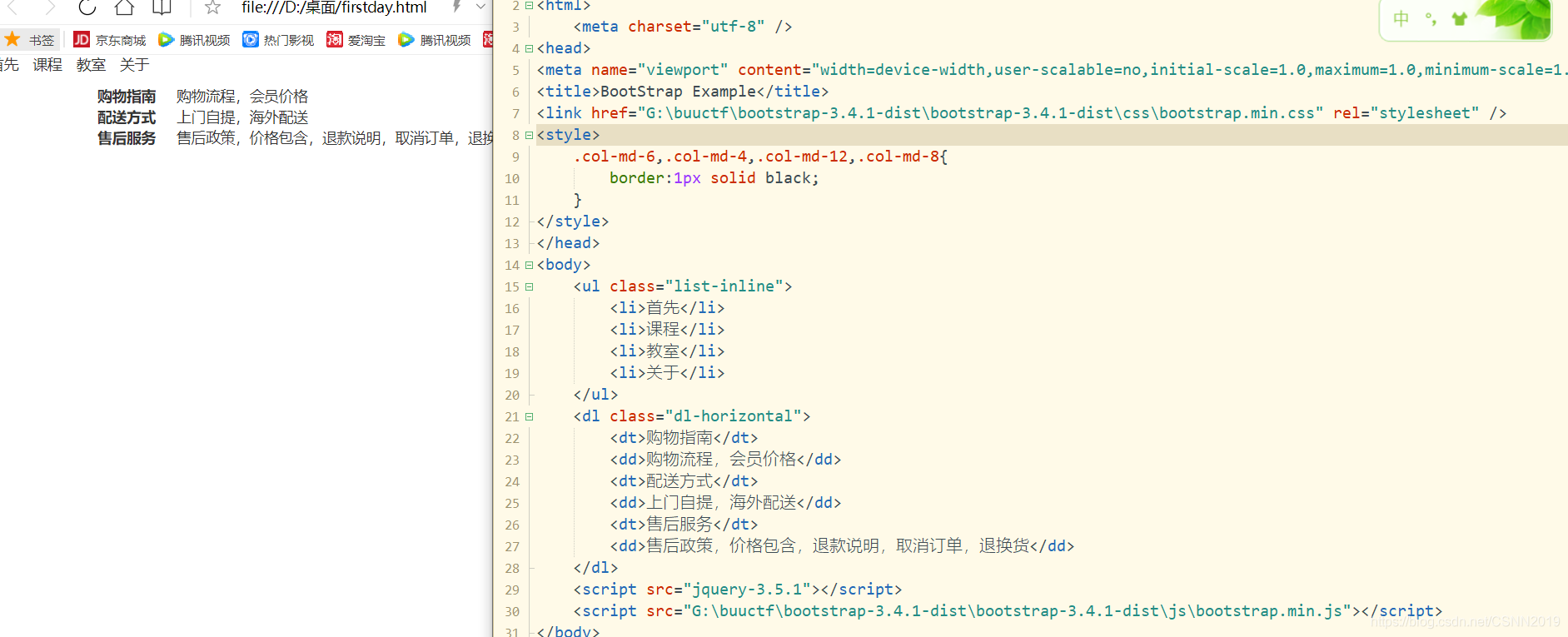Reload the firstday.html page

click(87, 7)
